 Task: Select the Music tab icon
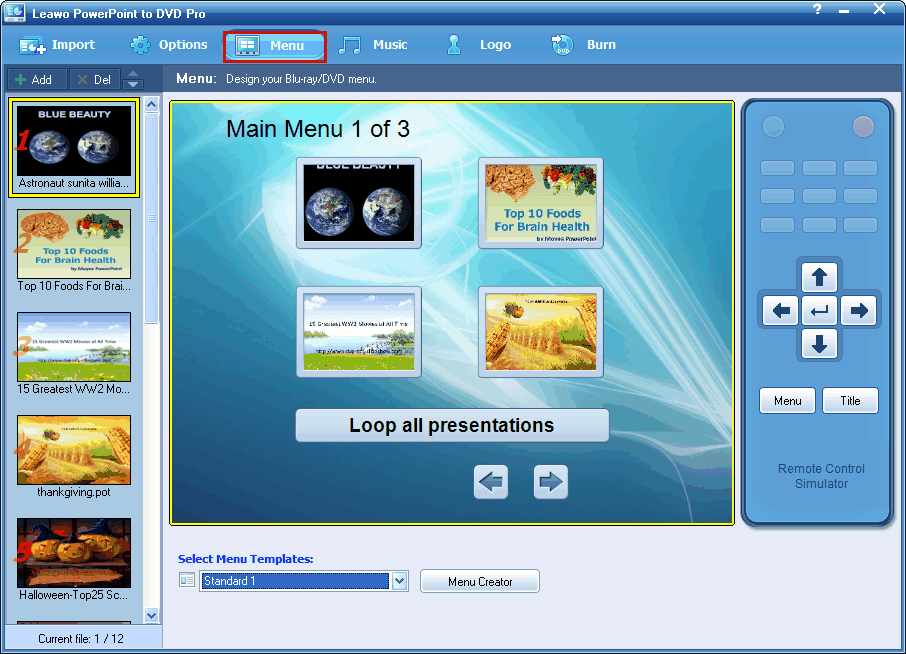349,44
